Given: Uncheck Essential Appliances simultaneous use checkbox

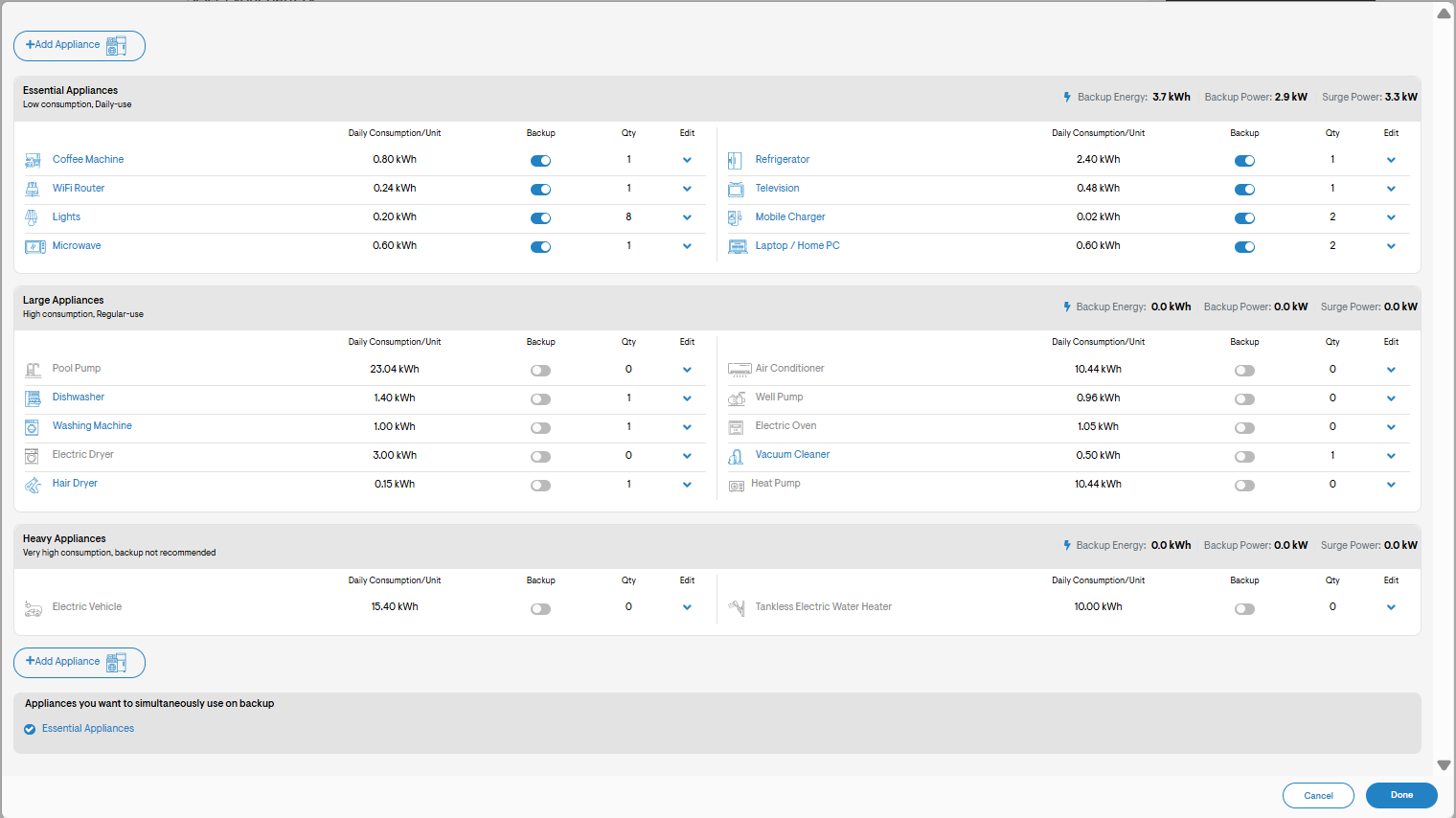Looking at the screenshot, I should 30,729.
